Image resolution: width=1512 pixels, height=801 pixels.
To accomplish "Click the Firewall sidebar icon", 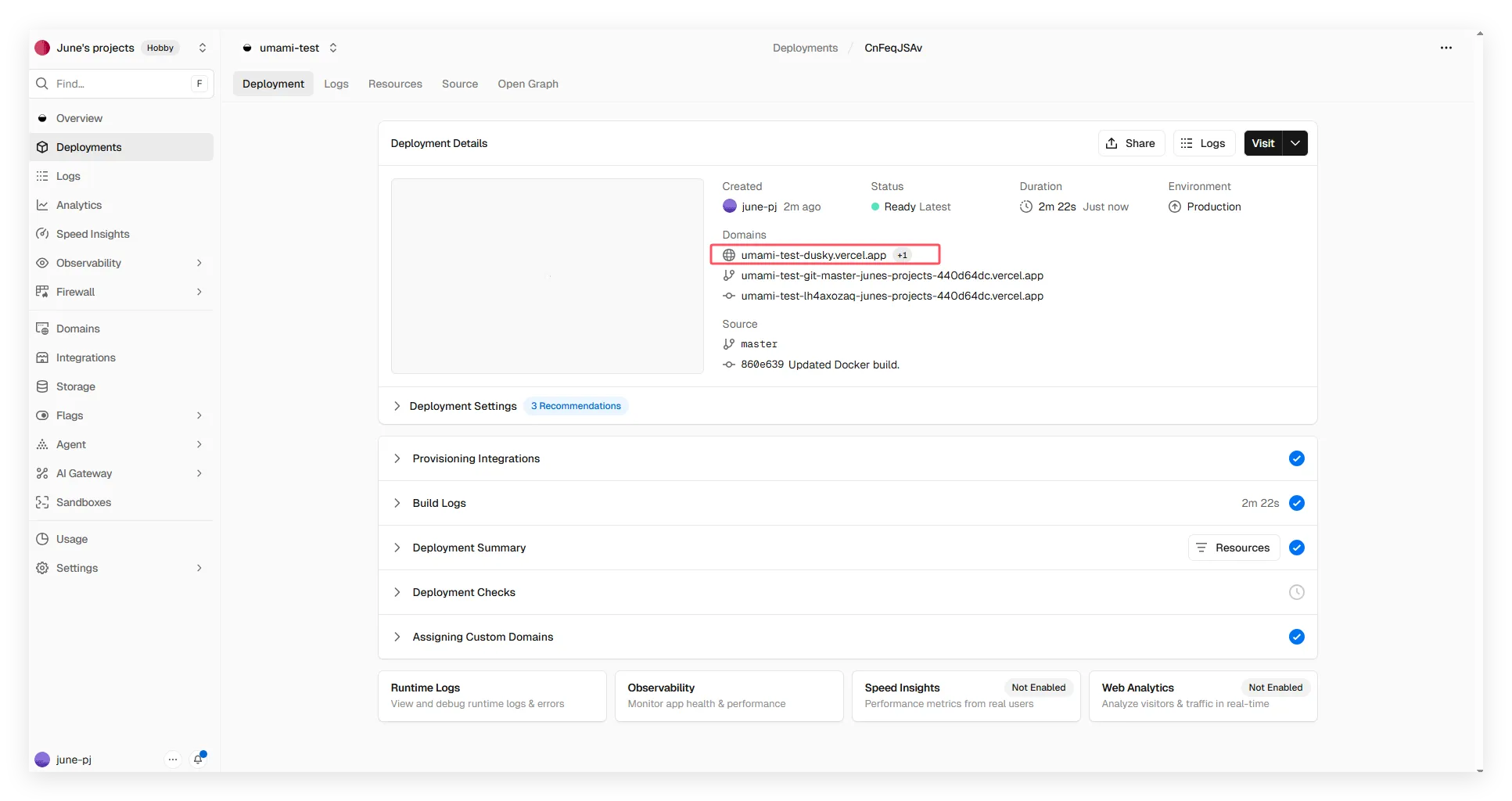I will click(42, 292).
